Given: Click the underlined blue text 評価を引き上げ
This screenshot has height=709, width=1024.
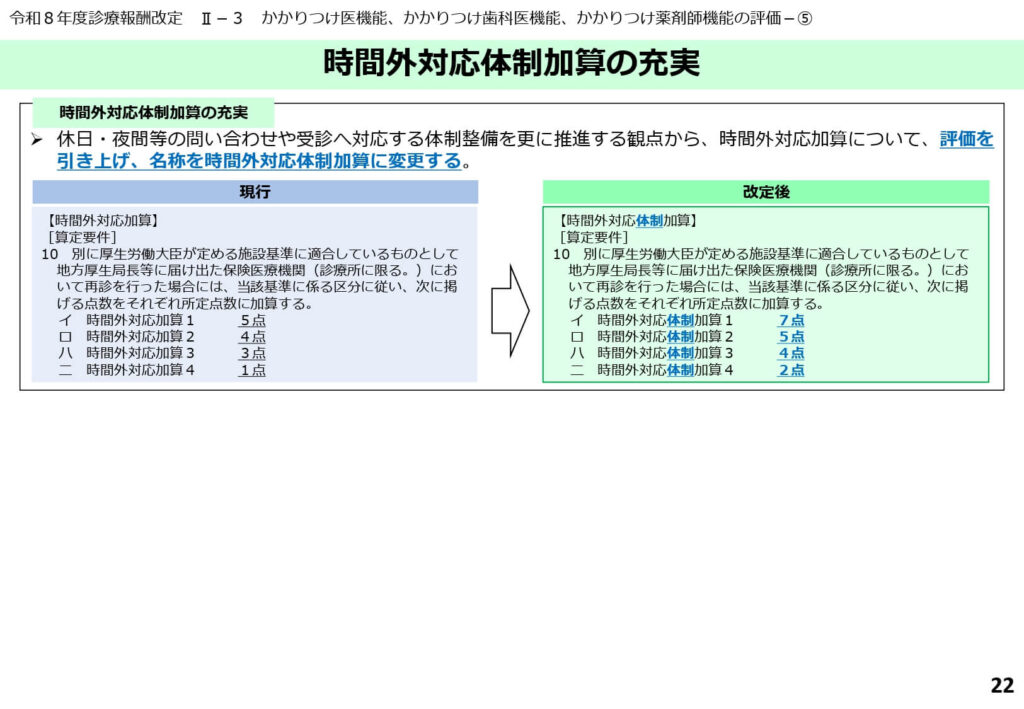Looking at the screenshot, I should click(966, 140).
